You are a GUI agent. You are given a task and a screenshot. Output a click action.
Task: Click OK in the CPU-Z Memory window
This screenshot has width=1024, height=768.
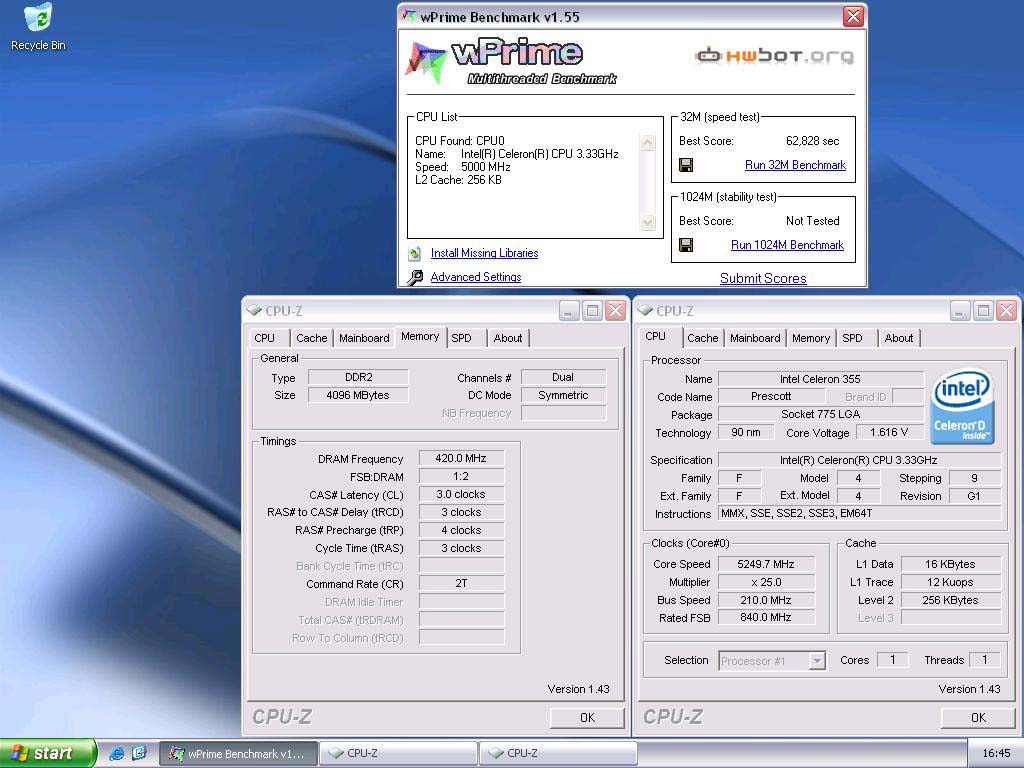coord(587,718)
